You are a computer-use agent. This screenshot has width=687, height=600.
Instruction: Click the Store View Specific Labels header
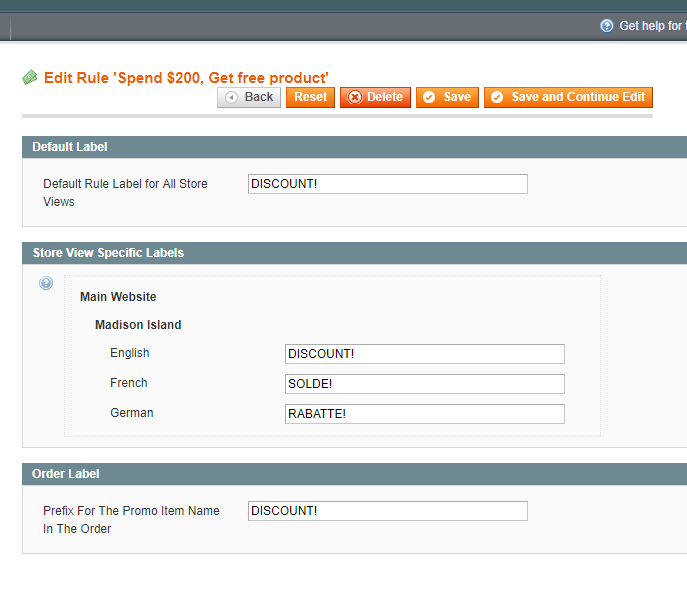pos(108,253)
